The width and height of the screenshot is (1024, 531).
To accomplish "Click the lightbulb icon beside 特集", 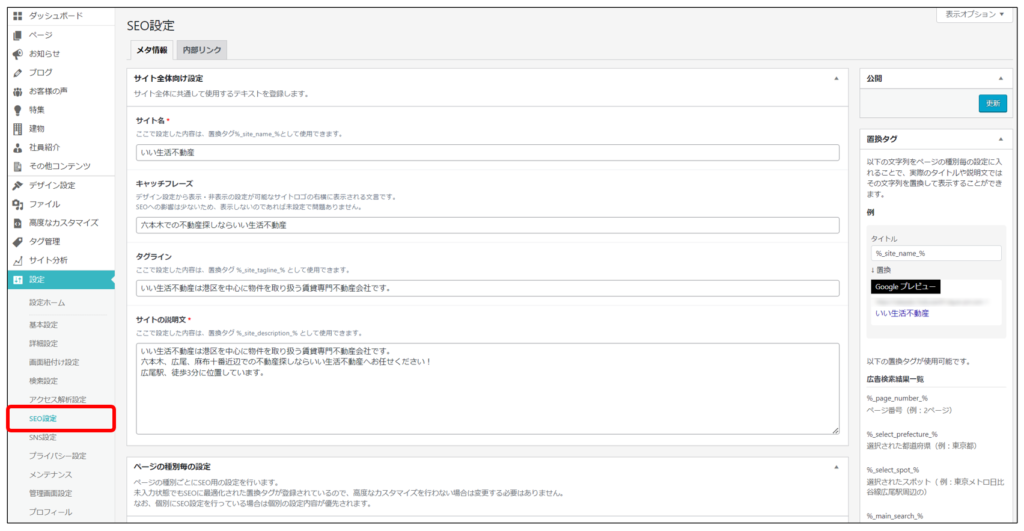I will (18, 110).
